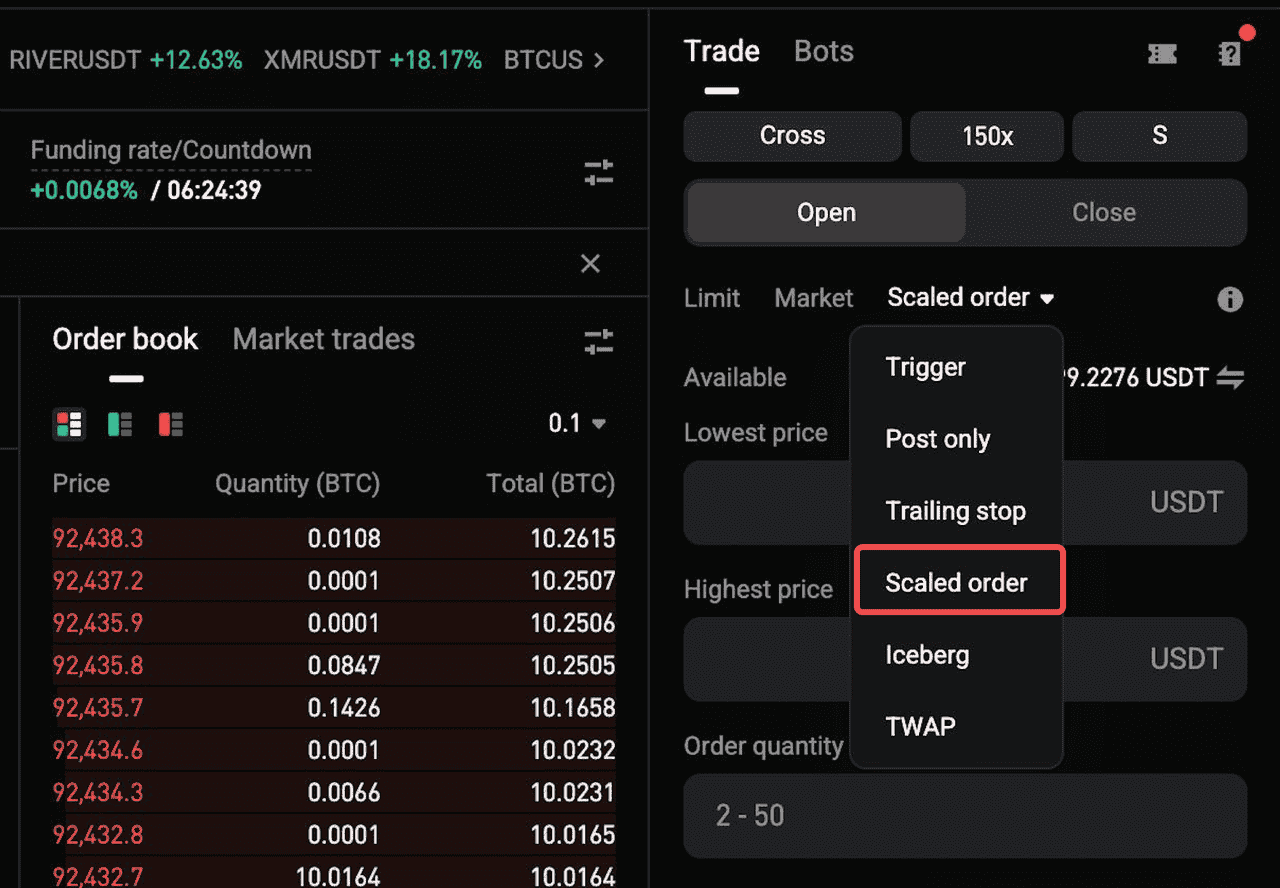Image resolution: width=1280 pixels, height=888 pixels.
Task: Open the 0.1 price precision dropdown
Action: [x=577, y=423]
